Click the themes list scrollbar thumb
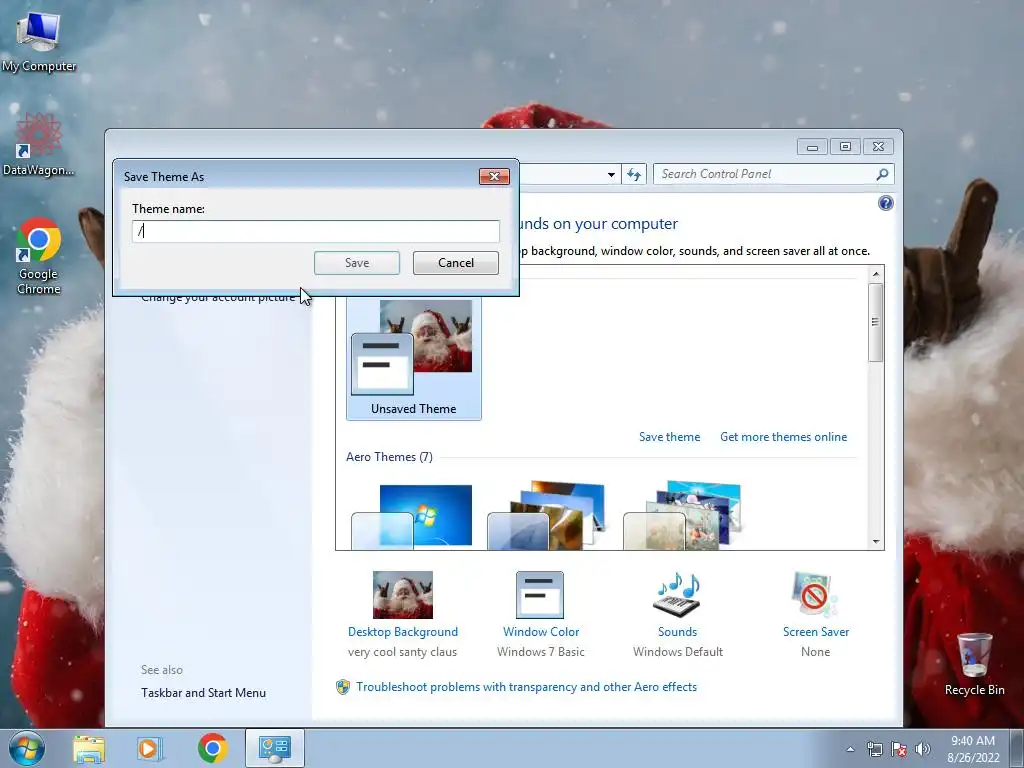Image resolution: width=1024 pixels, height=768 pixels. 876,322
